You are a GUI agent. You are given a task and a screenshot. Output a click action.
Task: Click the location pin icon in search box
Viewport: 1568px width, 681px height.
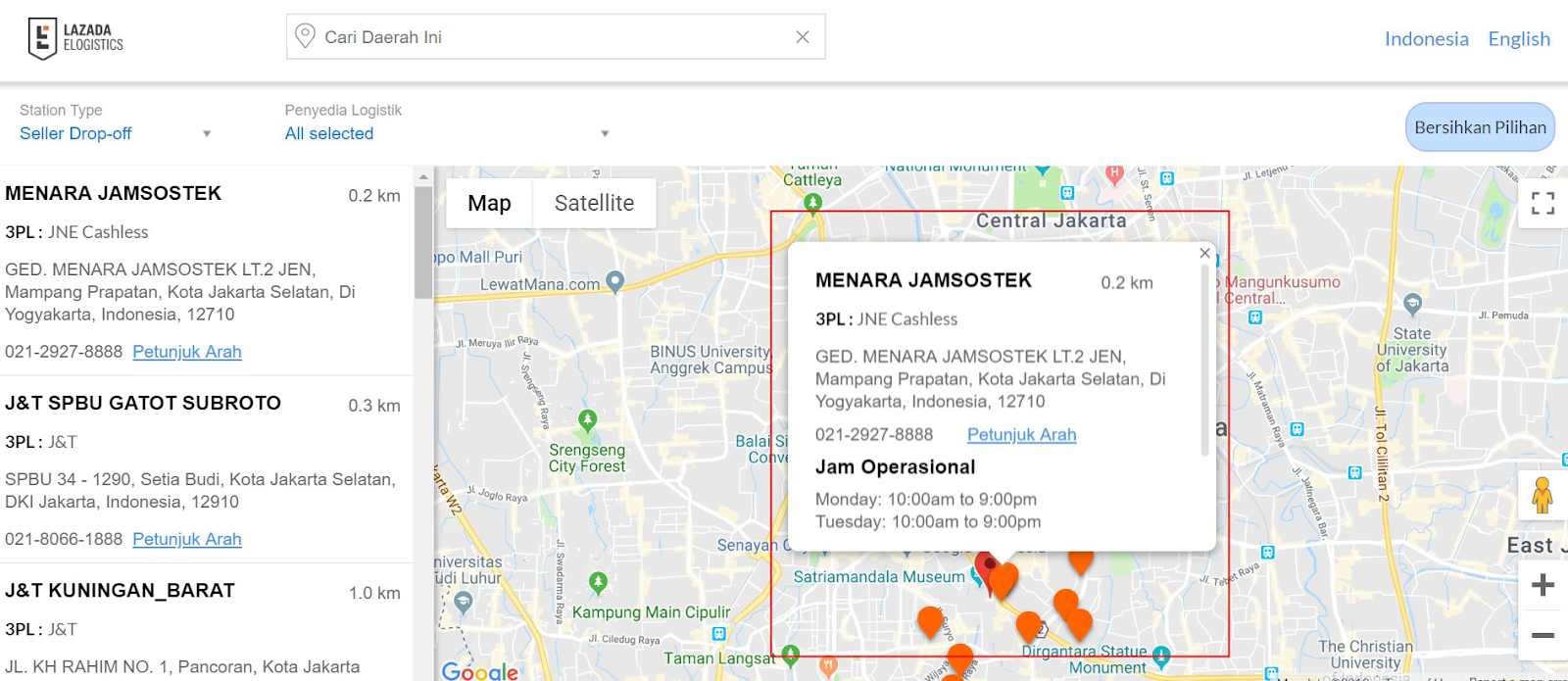[305, 36]
